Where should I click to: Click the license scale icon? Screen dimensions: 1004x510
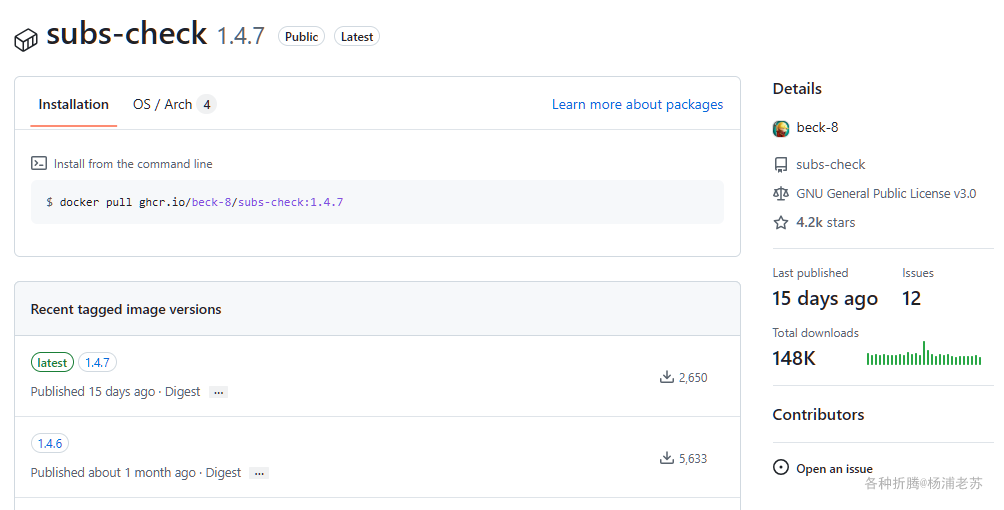click(x=781, y=194)
